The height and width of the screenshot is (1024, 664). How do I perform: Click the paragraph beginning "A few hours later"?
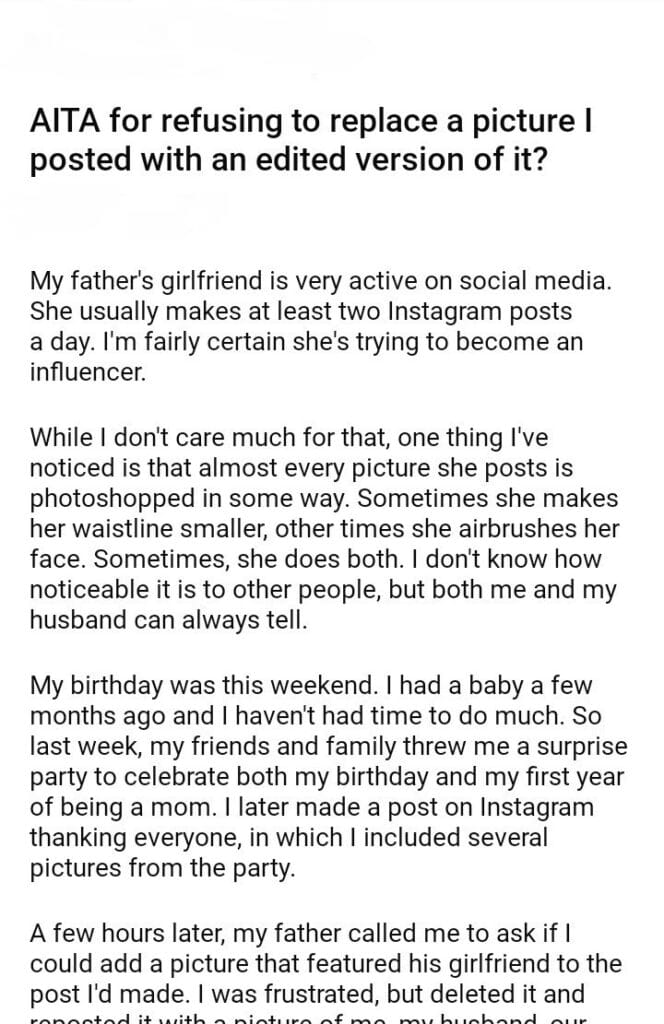[325, 965]
